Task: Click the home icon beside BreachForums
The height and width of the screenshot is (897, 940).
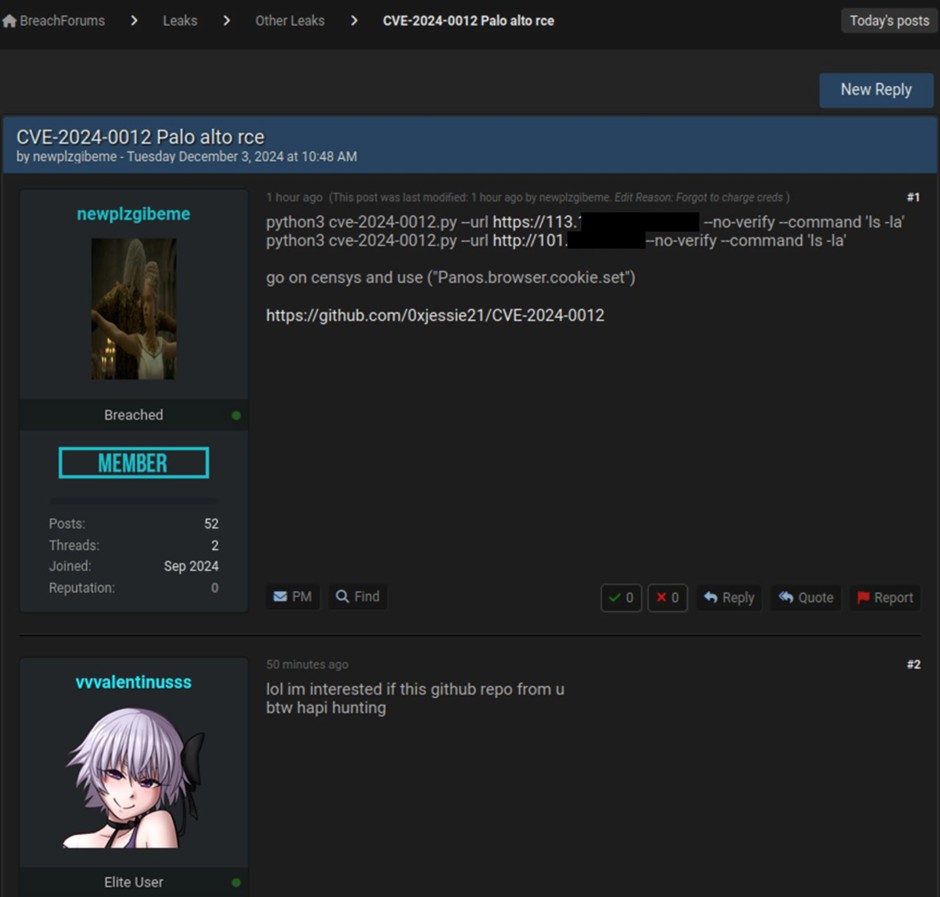Action: click(x=10, y=21)
